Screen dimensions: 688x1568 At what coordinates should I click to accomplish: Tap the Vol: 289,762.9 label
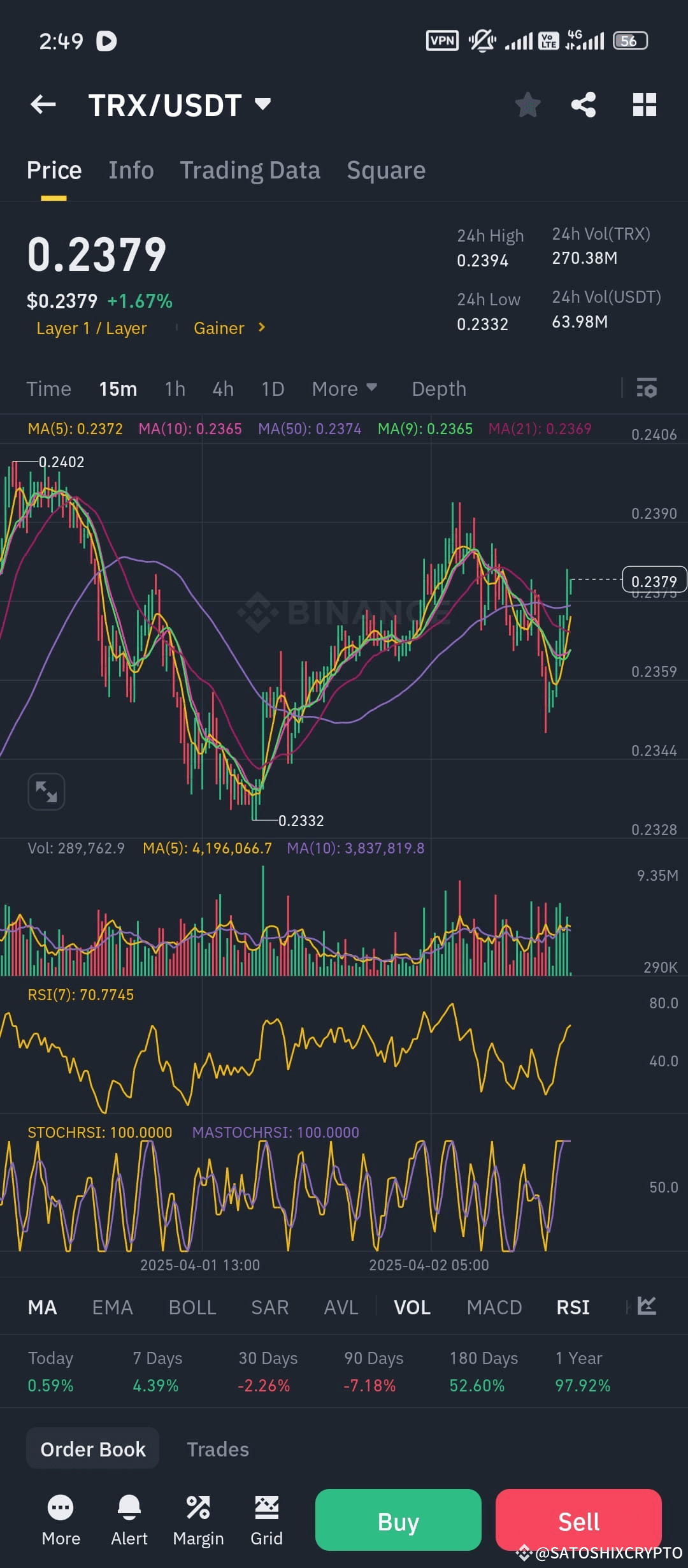coord(76,848)
